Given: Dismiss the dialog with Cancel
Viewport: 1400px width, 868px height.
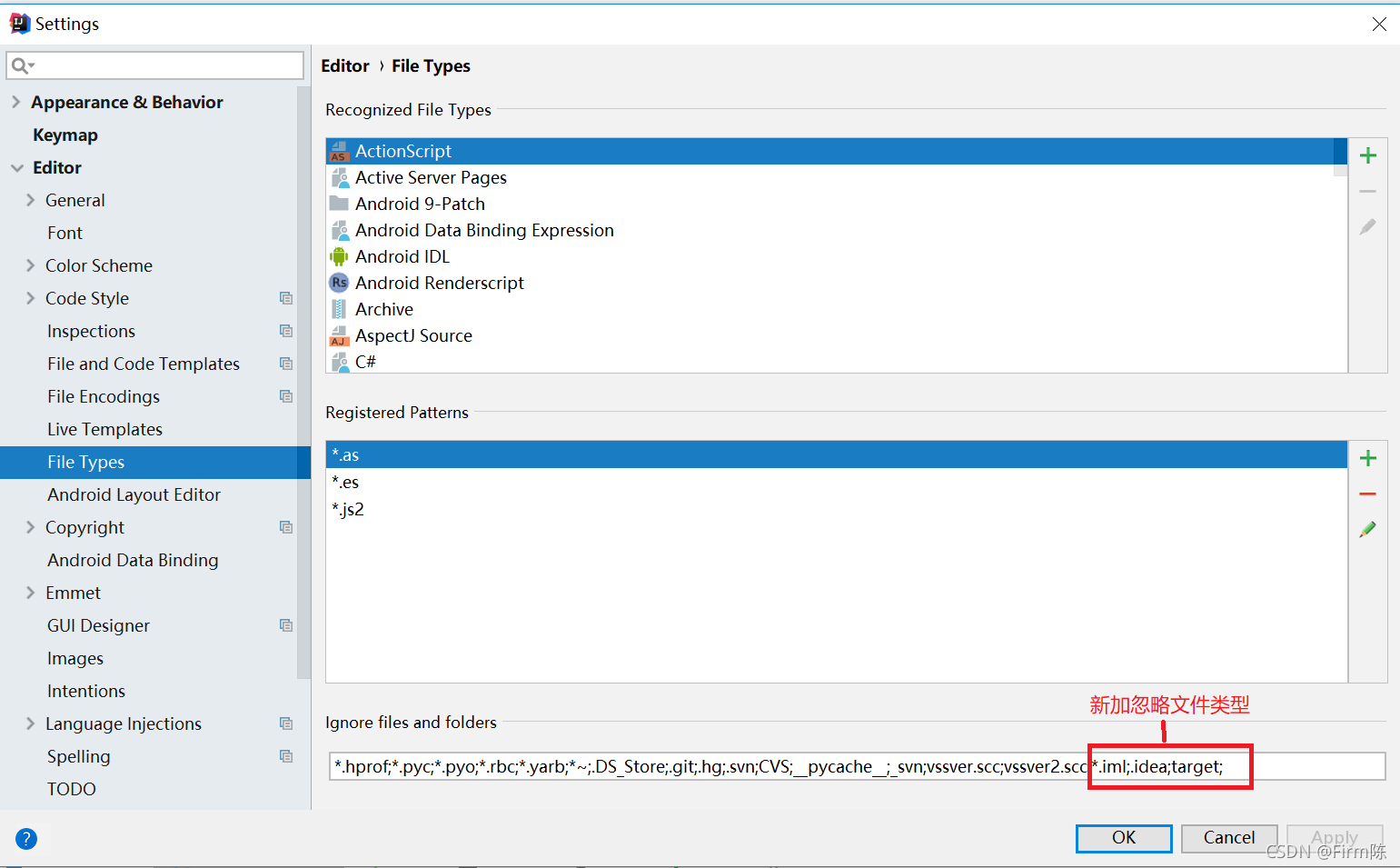Looking at the screenshot, I should (x=1229, y=838).
